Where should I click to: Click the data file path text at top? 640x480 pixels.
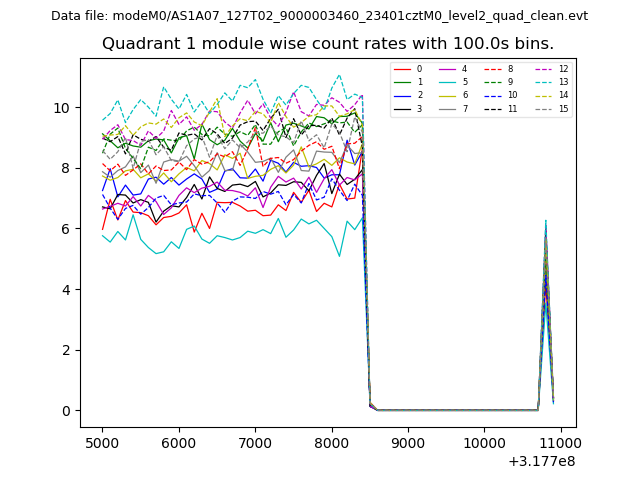pos(319,15)
